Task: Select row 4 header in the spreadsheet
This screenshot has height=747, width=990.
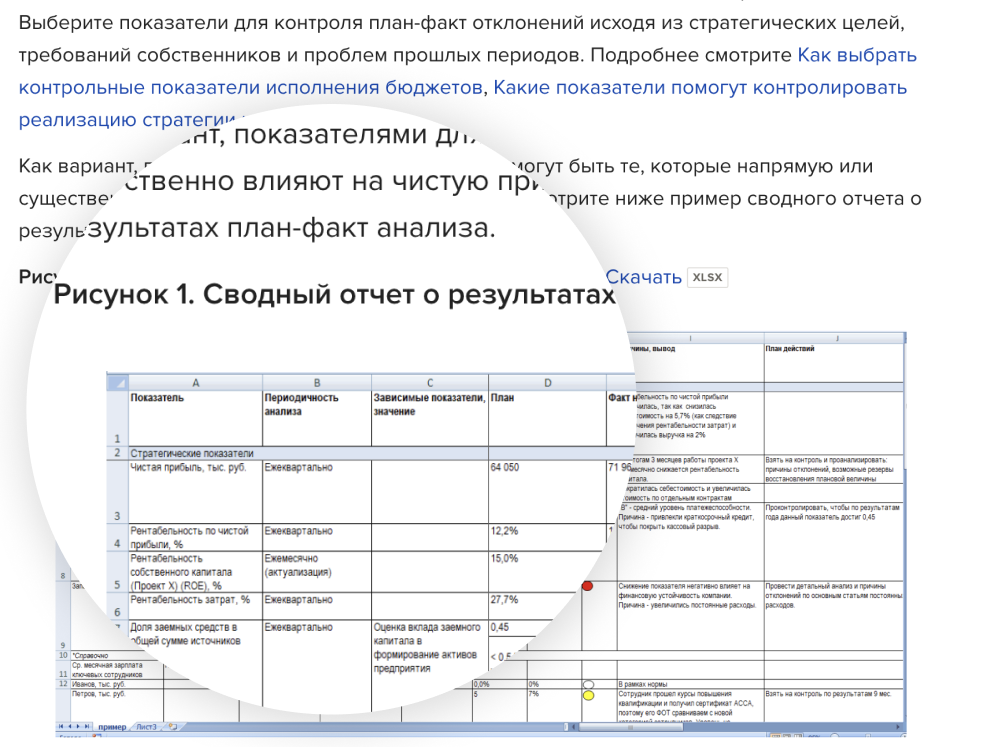Action: (x=117, y=537)
